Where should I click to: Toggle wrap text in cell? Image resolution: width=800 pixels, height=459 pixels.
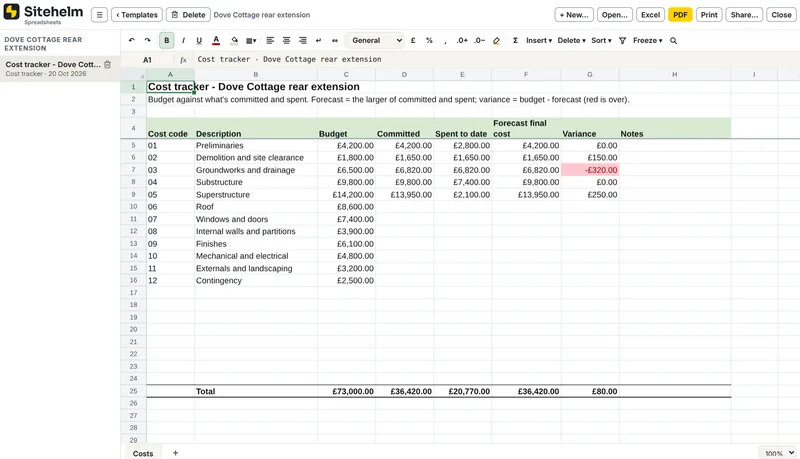coord(318,40)
